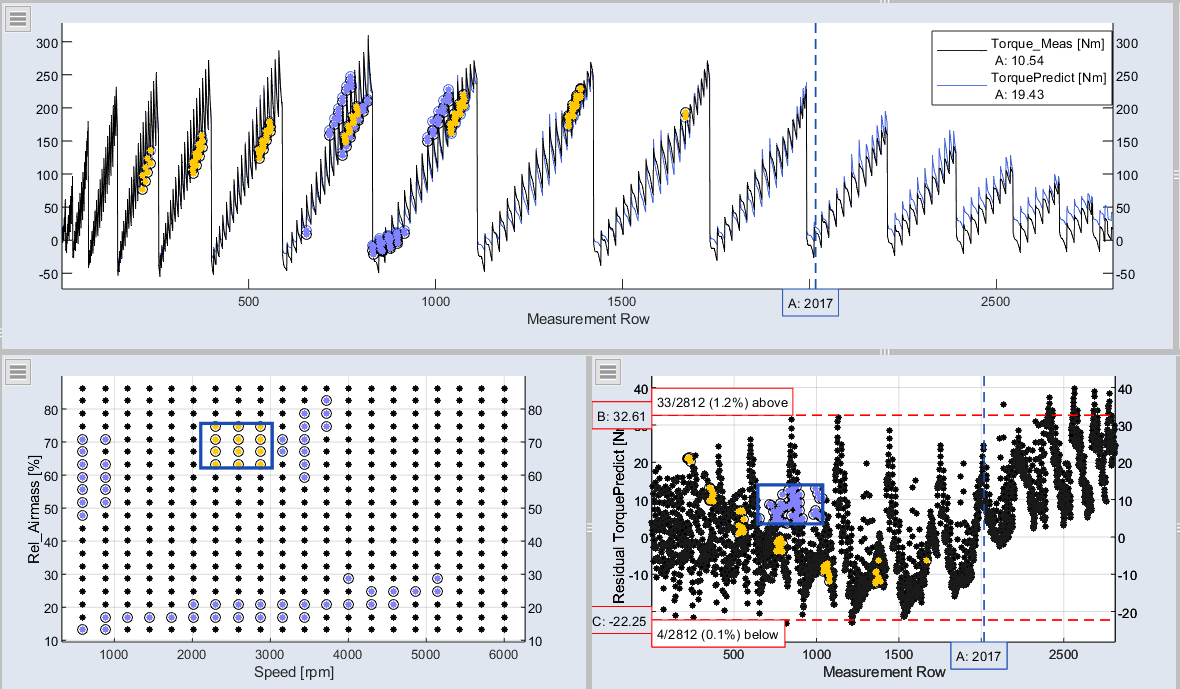Open the Speed vs Rel_Airmass panel menu icon
Image resolution: width=1180 pixels, height=689 pixels.
pos(20,372)
